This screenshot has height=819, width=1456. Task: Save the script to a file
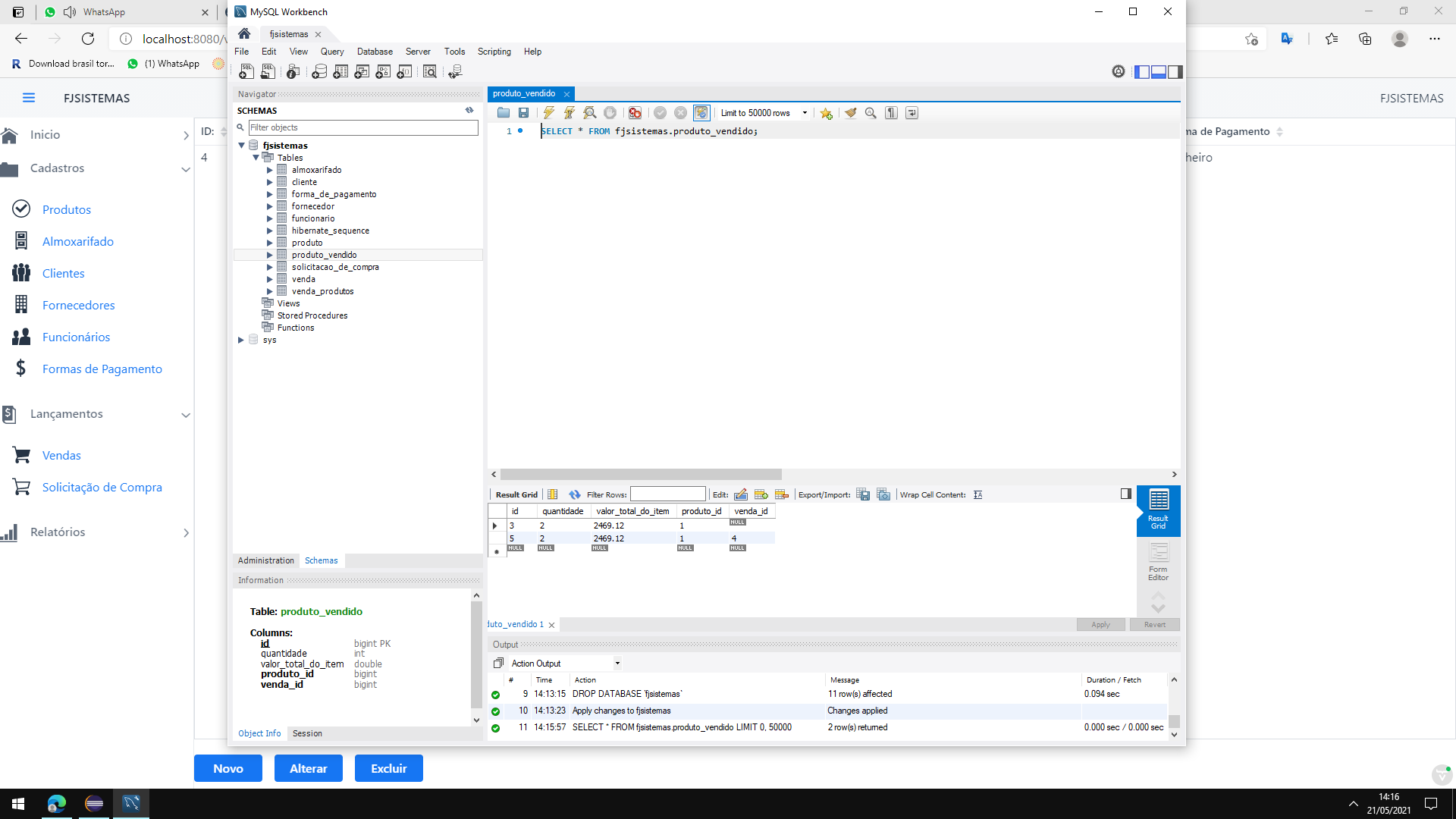[x=523, y=113]
